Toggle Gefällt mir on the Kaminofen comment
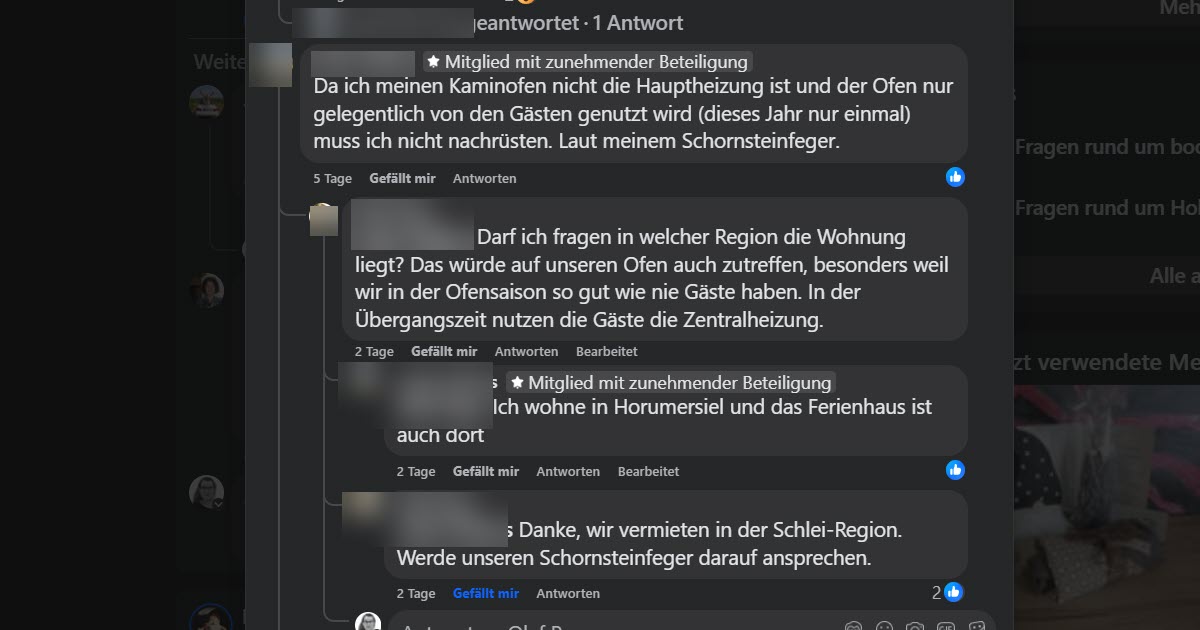The width and height of the screenshot is (1200, 630). pos(402,178)
